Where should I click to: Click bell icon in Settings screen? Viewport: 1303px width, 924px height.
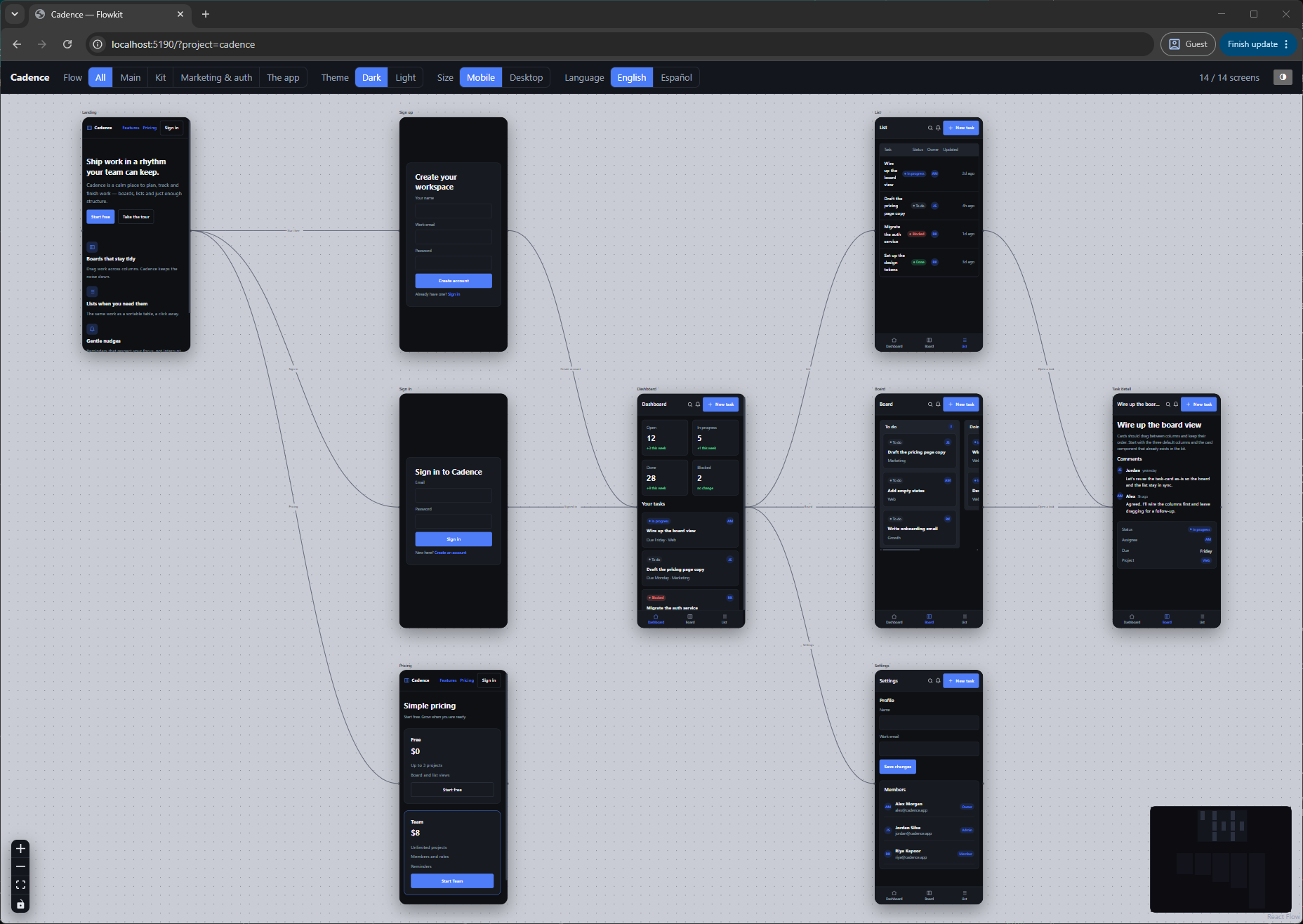(938, 681)
